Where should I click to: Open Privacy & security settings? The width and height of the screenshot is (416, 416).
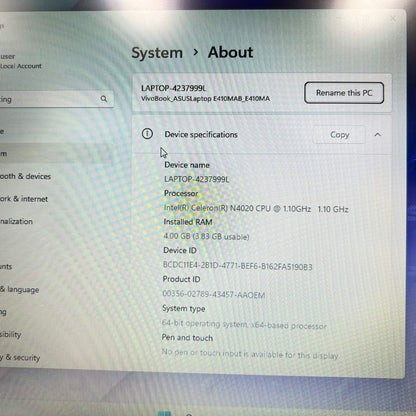click(20, 357)
